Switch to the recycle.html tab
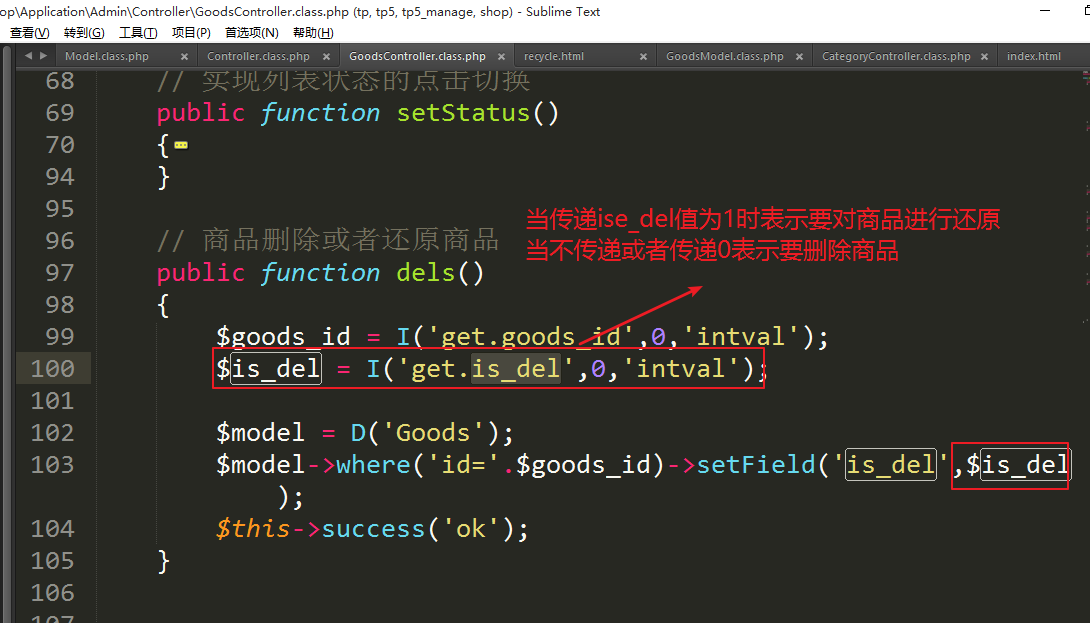 pos(554,57)
